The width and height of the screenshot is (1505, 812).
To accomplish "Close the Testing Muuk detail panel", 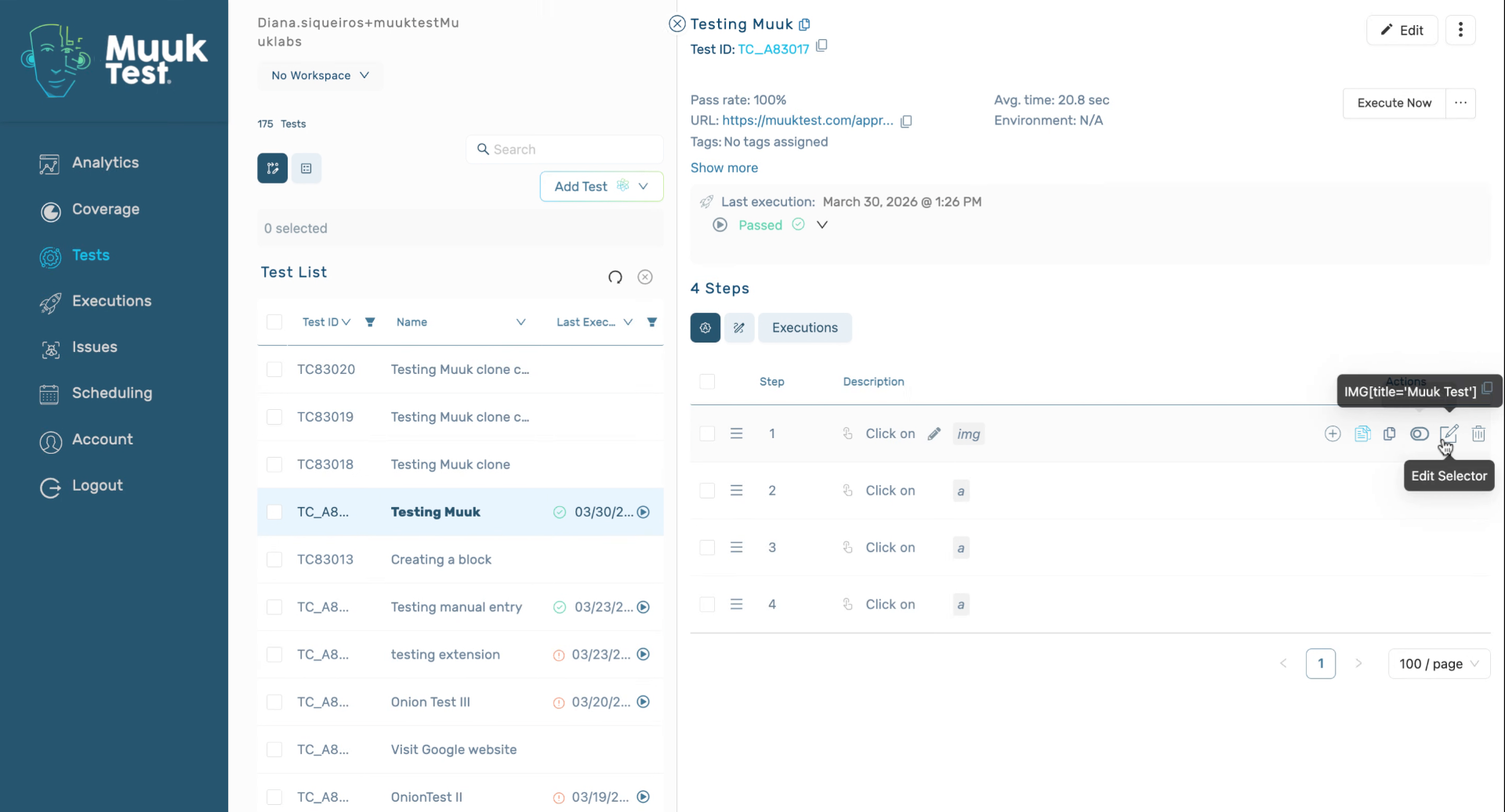I will point(677,24).
